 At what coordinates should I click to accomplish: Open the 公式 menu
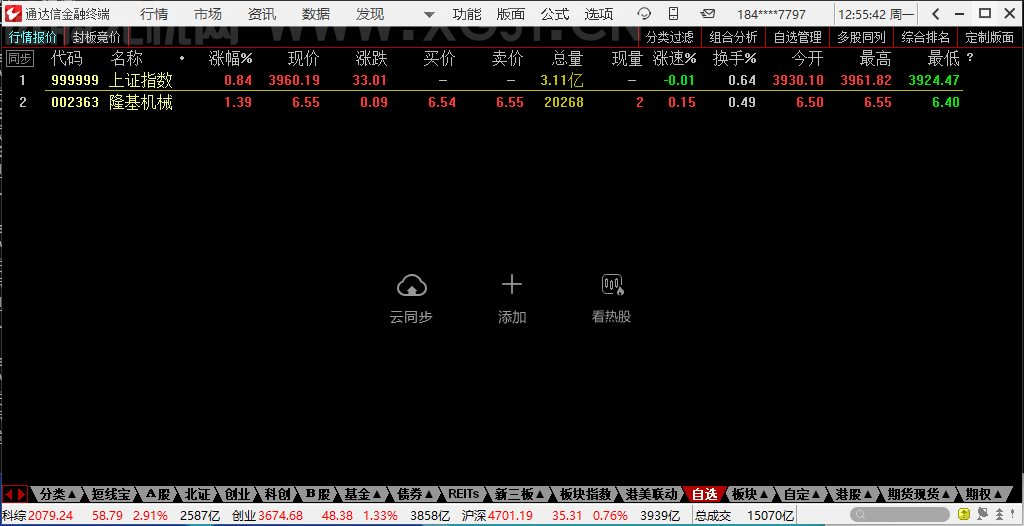click(555, 14)
